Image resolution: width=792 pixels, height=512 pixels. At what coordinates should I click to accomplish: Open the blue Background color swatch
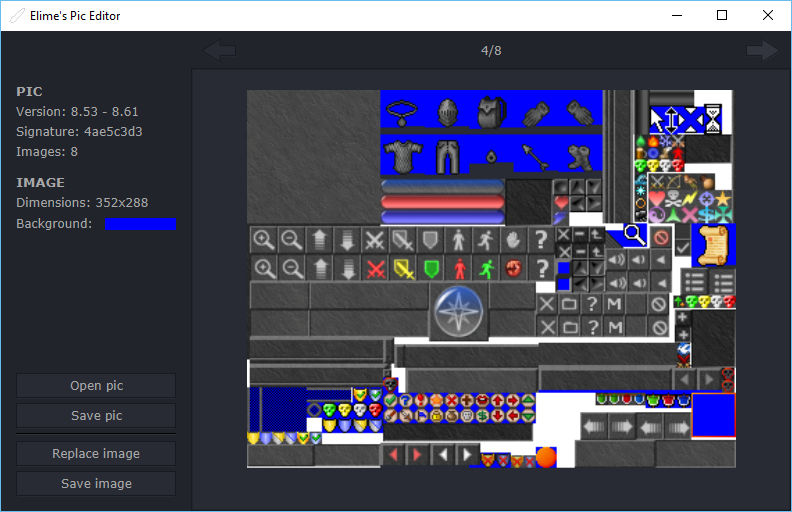point(140,224)
